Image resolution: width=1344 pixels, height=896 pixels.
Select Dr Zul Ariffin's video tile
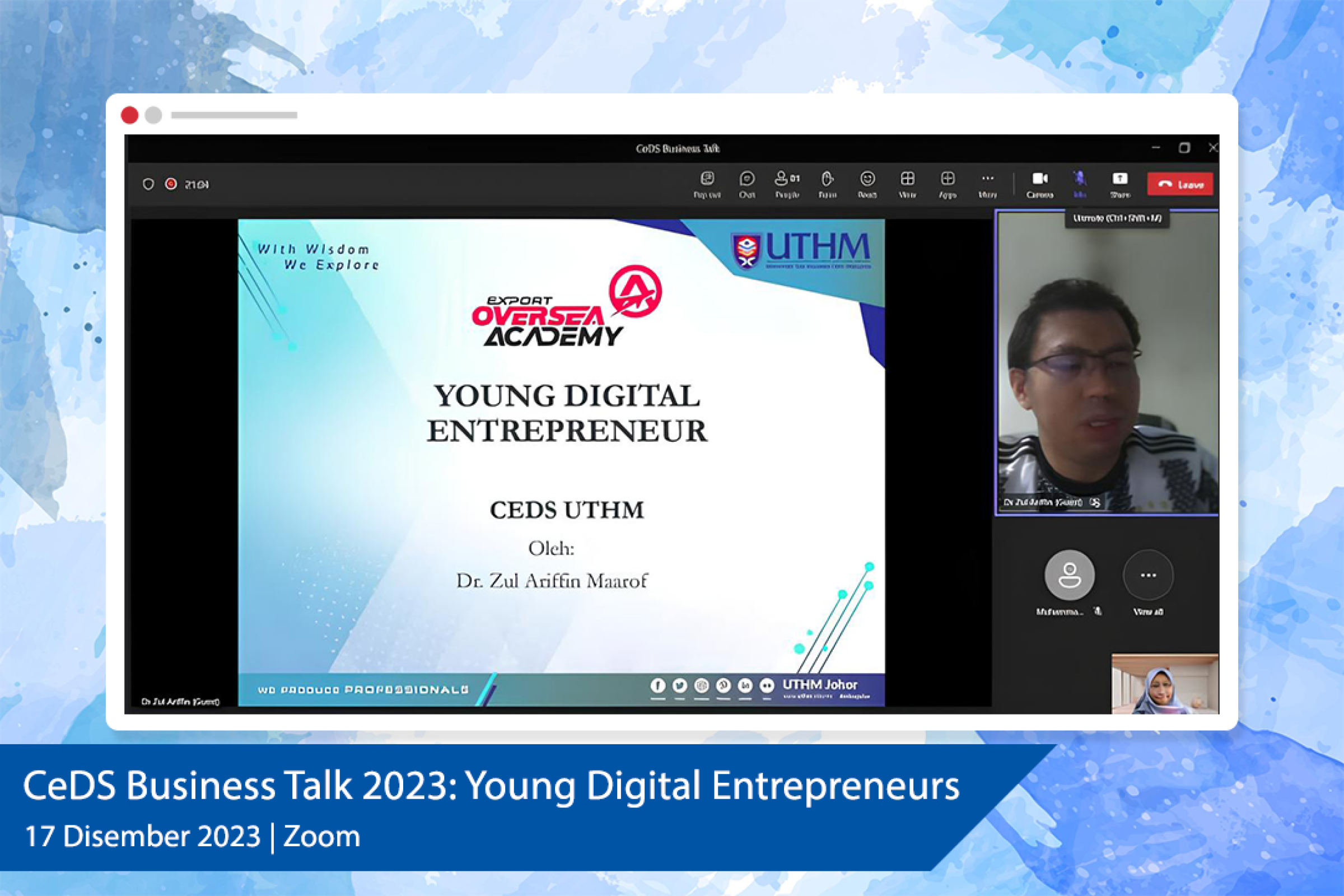tap(1108, 363)
